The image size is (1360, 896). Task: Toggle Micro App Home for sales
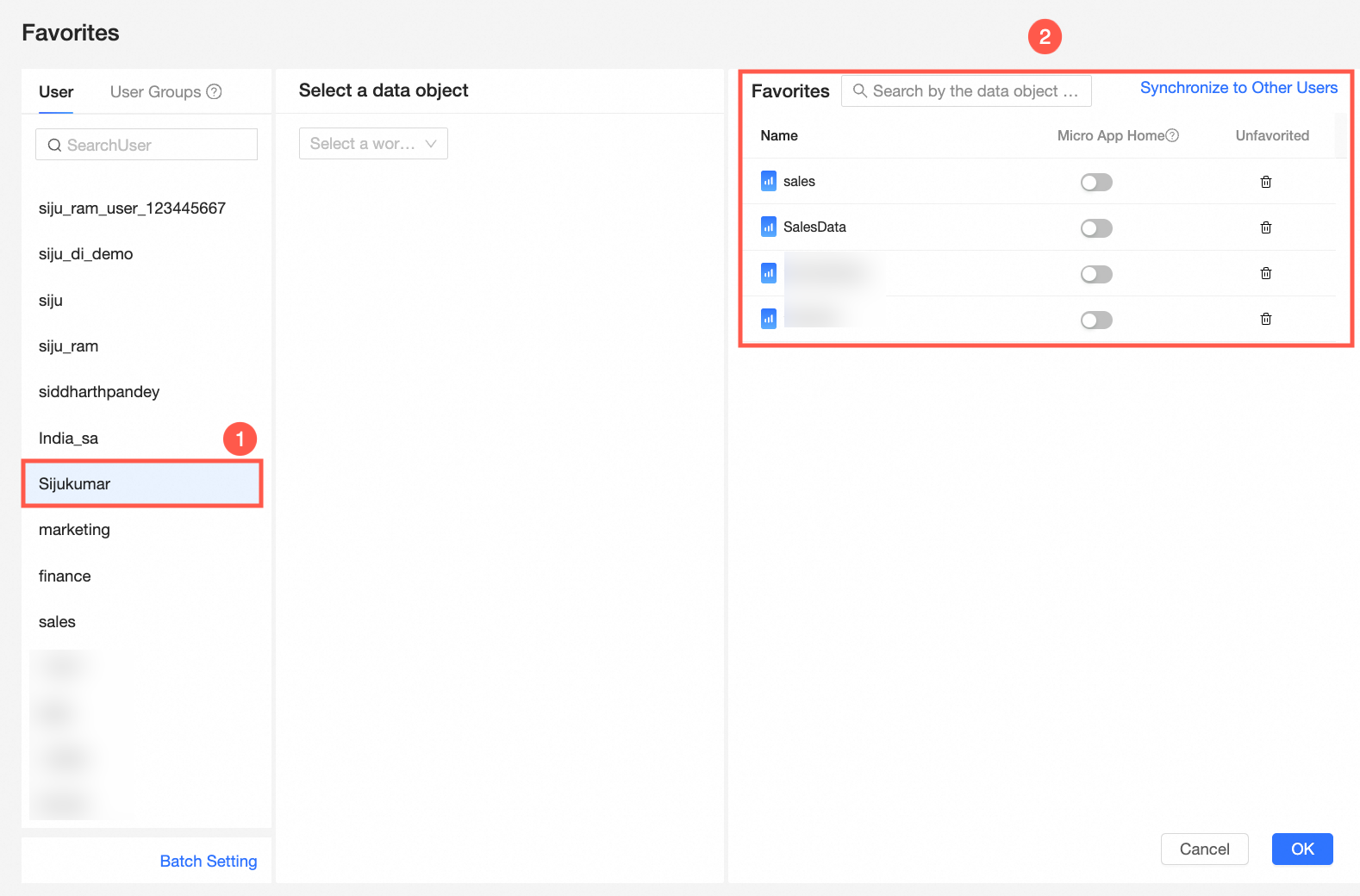(x=1096, y=182)
